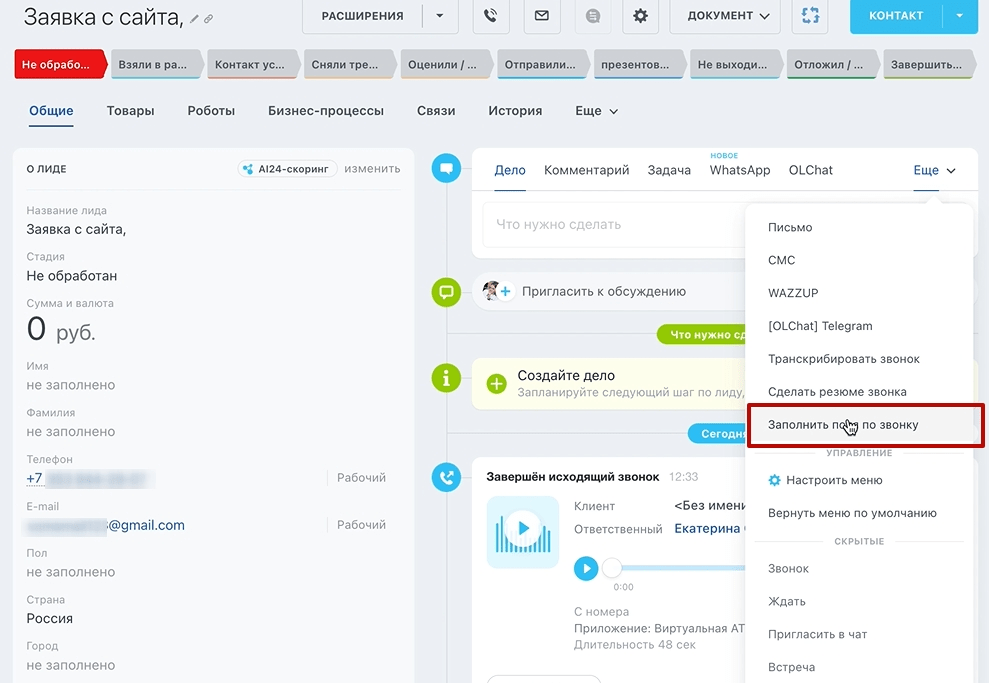The image size is (989, 683).
Task: Play the call recording round play button
Action: [x=586, y=569]
